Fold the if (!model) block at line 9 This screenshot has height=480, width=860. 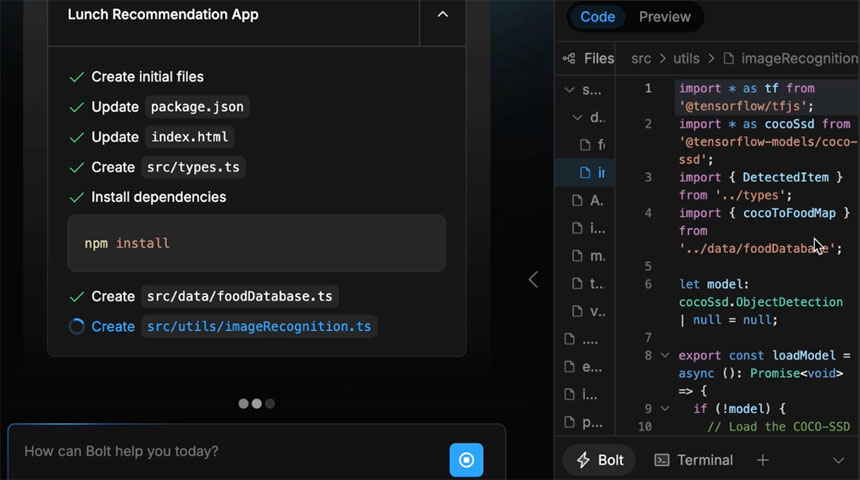point(664,409)
